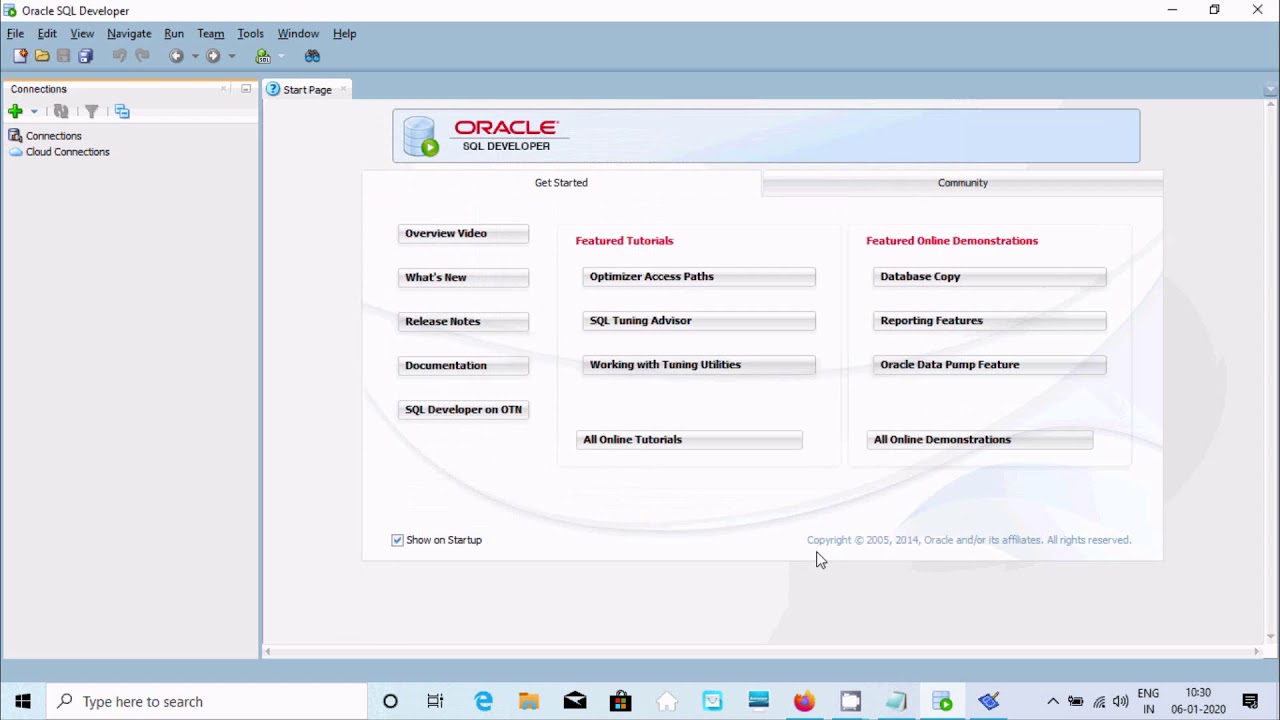
Task: Open Oracle Data Pump Feature demonstration
Action: 990,364
